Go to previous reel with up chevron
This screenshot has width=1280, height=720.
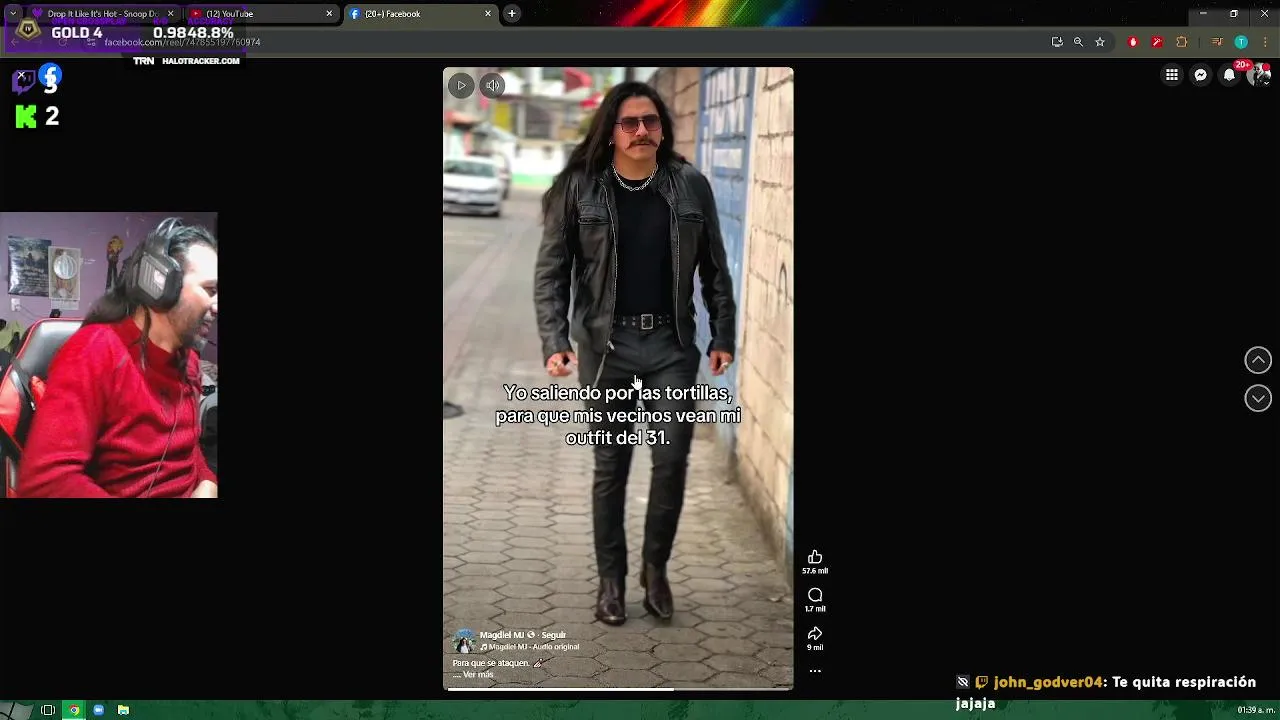[x=1258, y=360]
